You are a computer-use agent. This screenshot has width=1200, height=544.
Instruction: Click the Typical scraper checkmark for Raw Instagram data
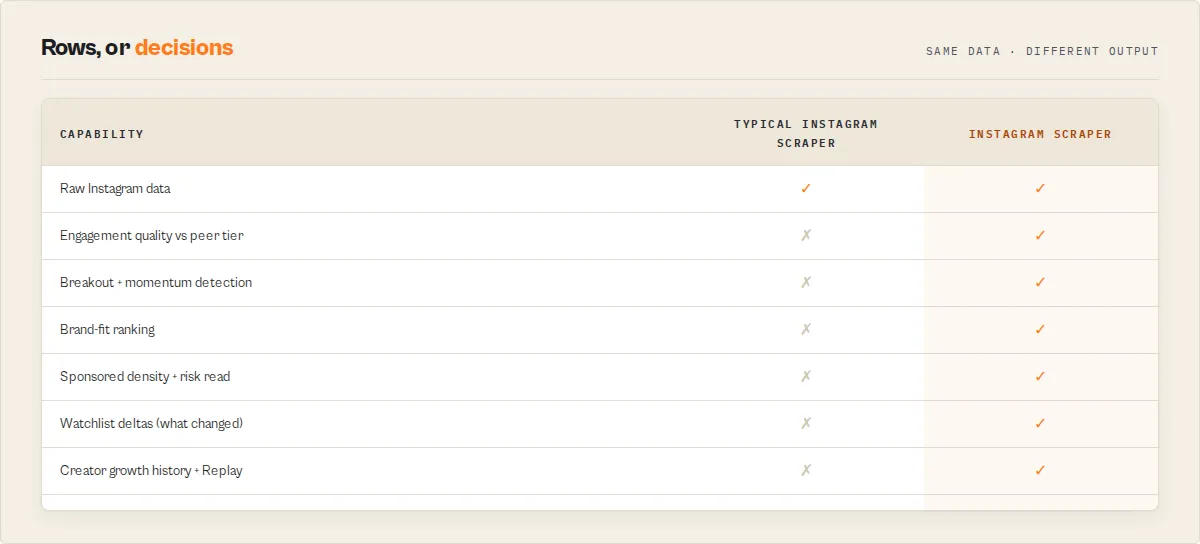pyautogui.click(x=806, y=188)
